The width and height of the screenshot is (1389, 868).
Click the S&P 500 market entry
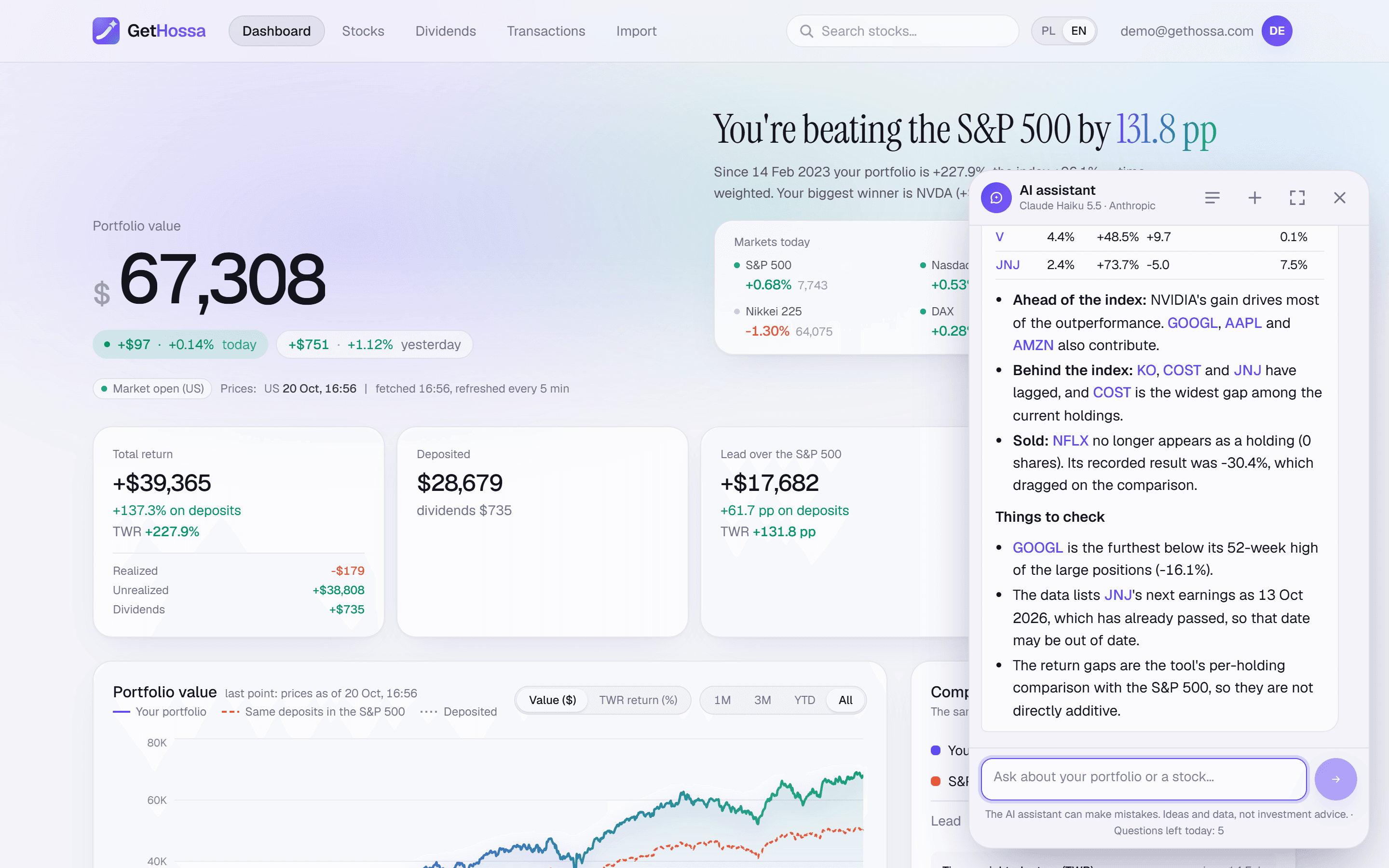(781, 275)
